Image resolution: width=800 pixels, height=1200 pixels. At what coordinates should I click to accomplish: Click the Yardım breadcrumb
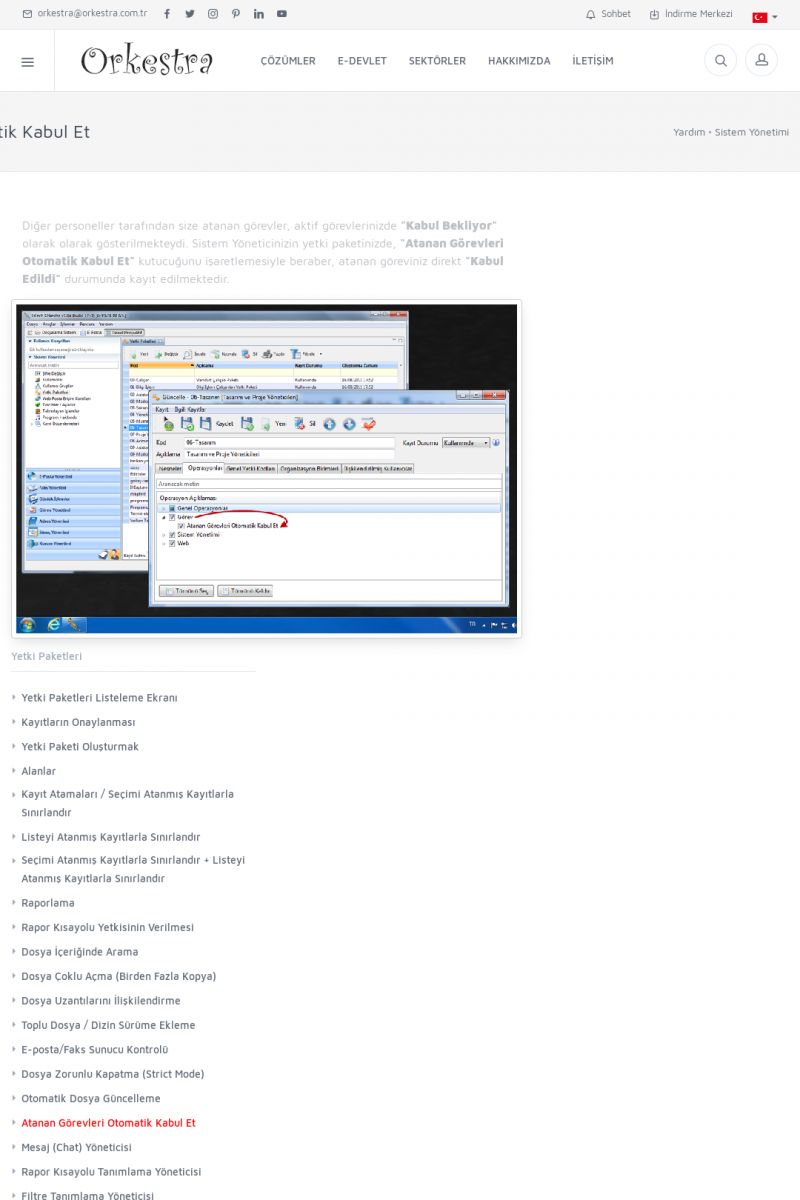(689, 132)
